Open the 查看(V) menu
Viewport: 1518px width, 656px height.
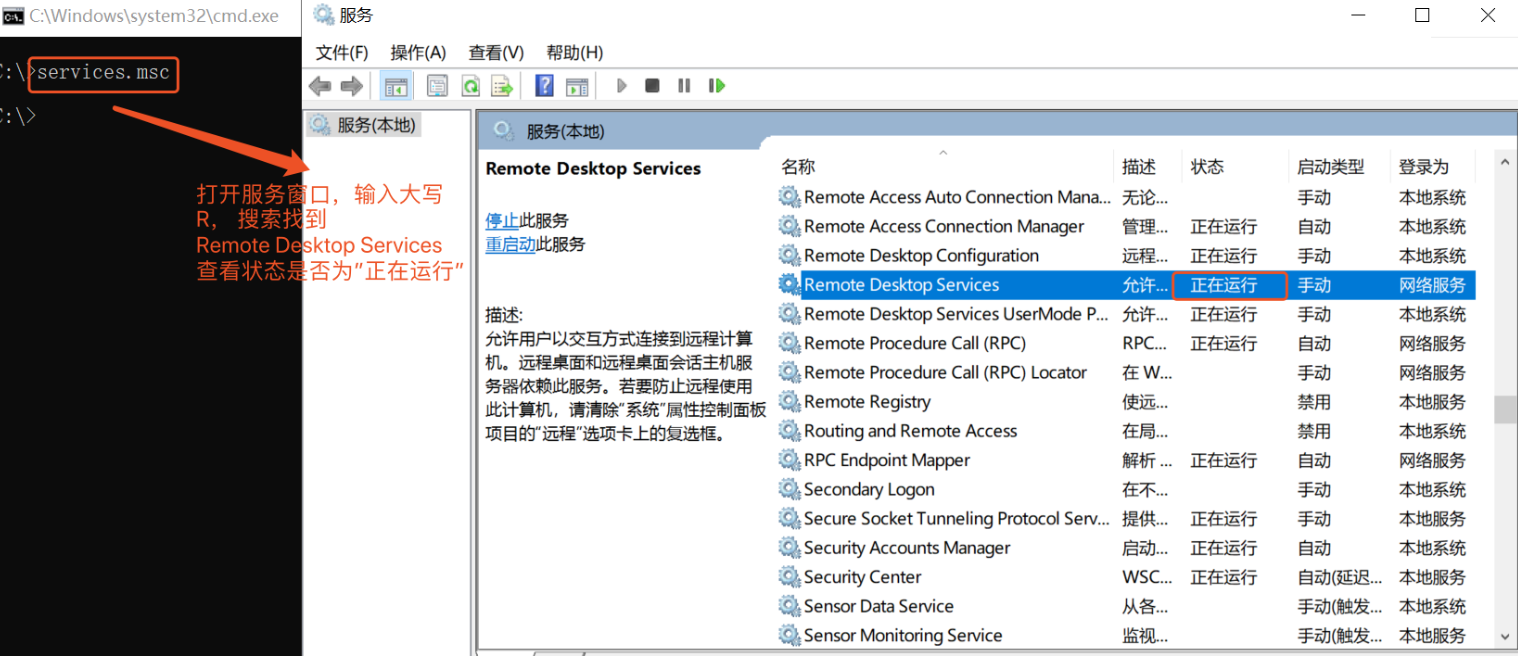495,52
